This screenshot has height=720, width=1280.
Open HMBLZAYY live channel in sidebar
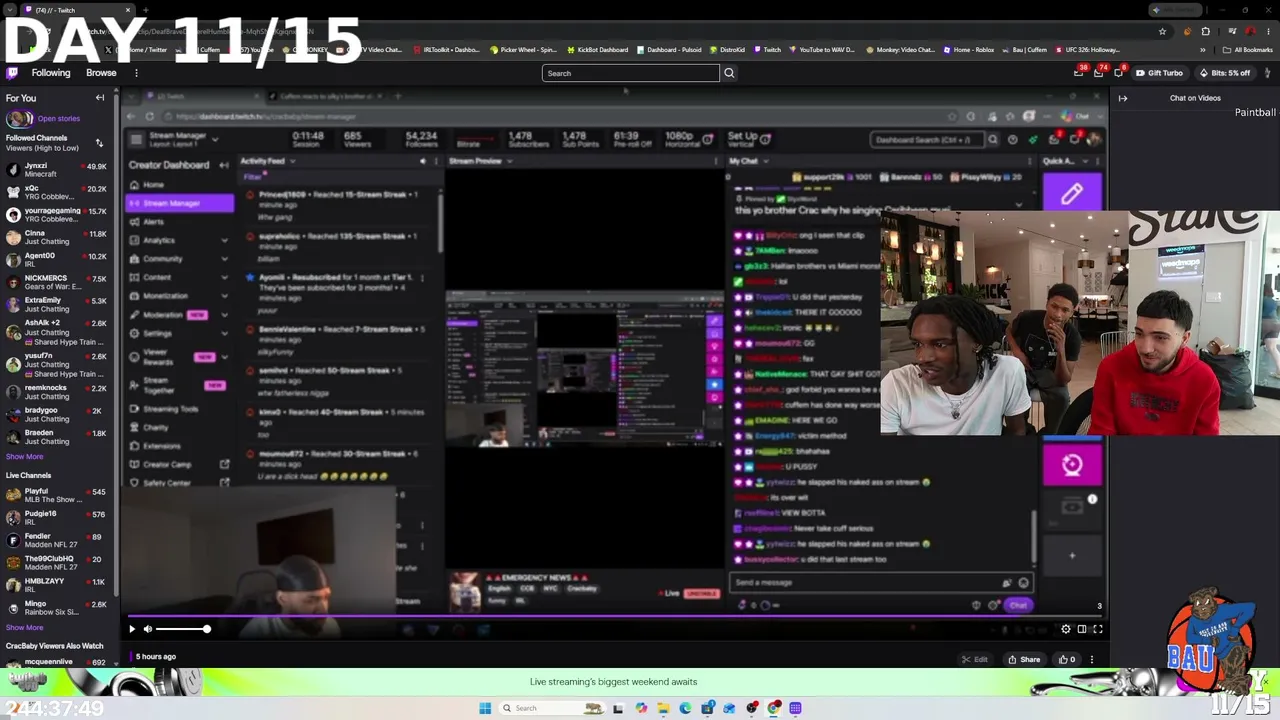pyautogui.click(x=56, y=585)
